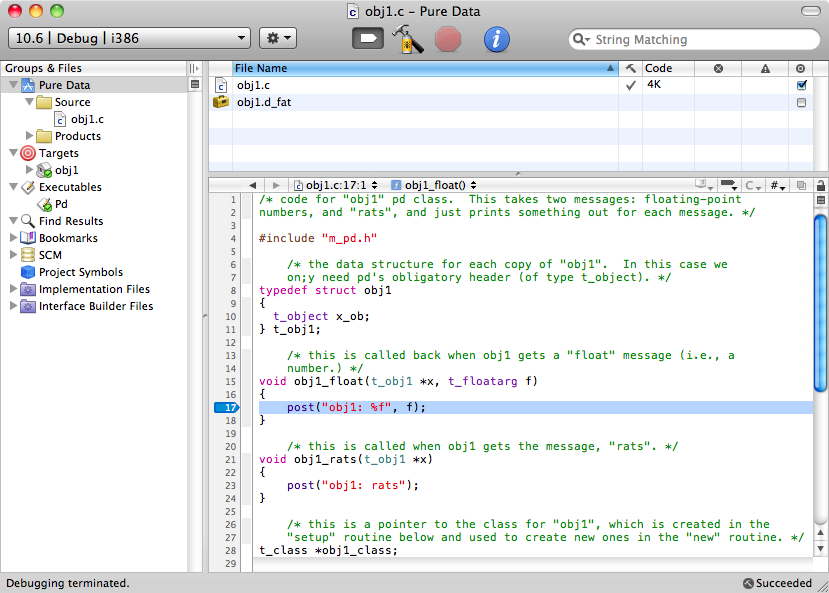This screenshot has width=829, height=593.
Task: Check target membership for obj1.d_fat
Action: (x=802, y=103)
